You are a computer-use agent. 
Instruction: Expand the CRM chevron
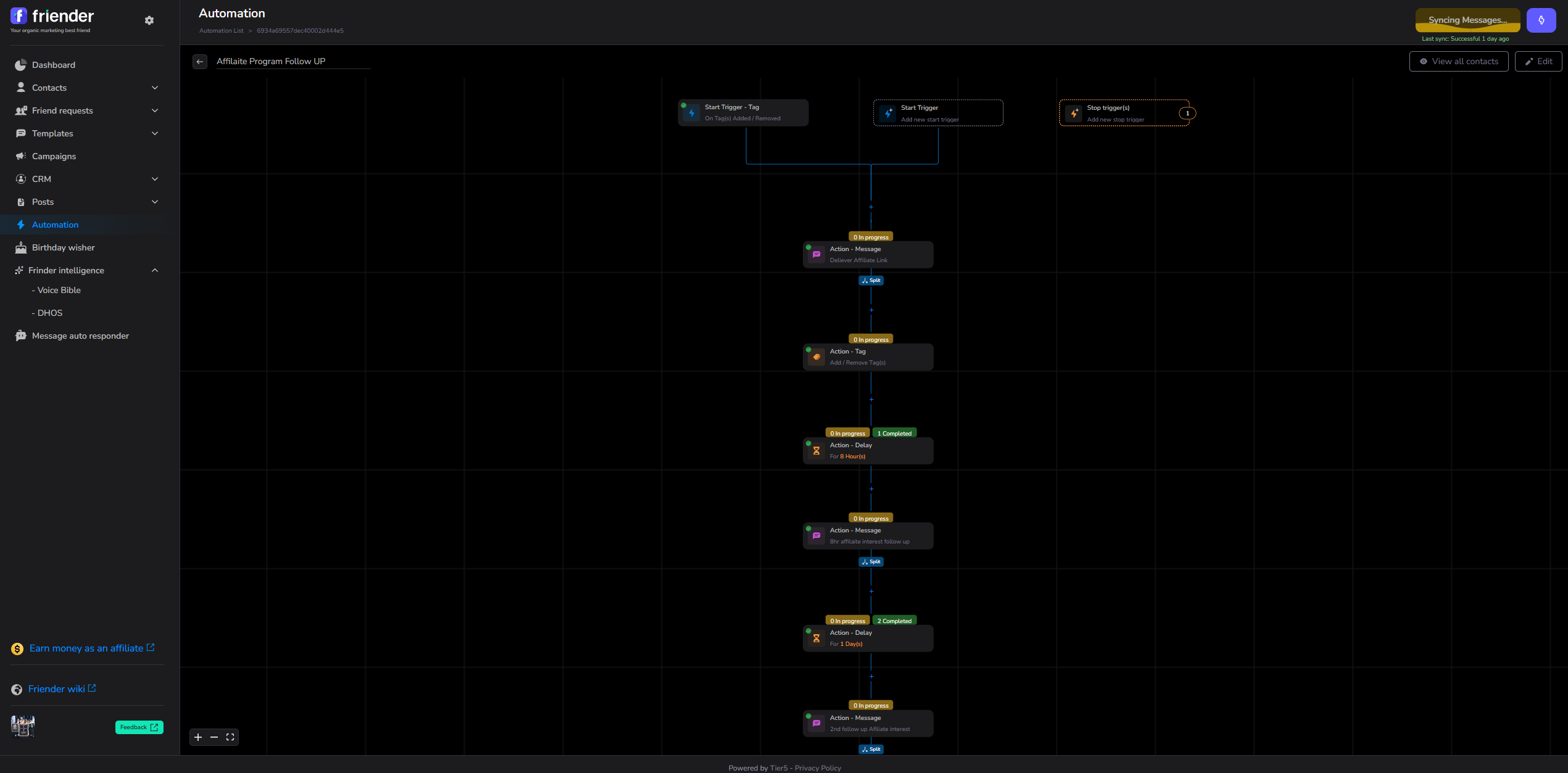coord(155,179)
